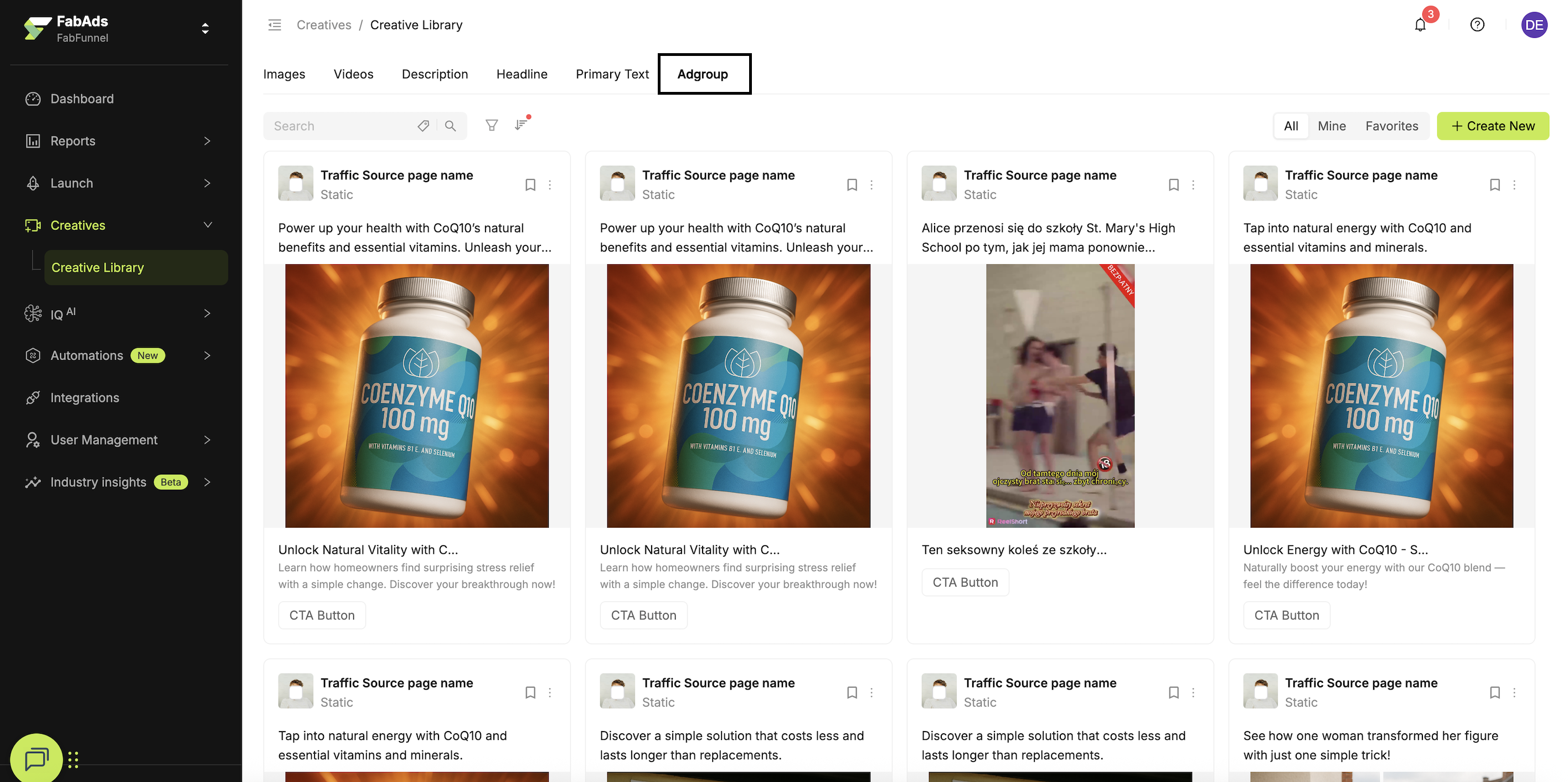
Task: Open the help question mark icon
Action: pyautogui.click(x=1477, y=25)
